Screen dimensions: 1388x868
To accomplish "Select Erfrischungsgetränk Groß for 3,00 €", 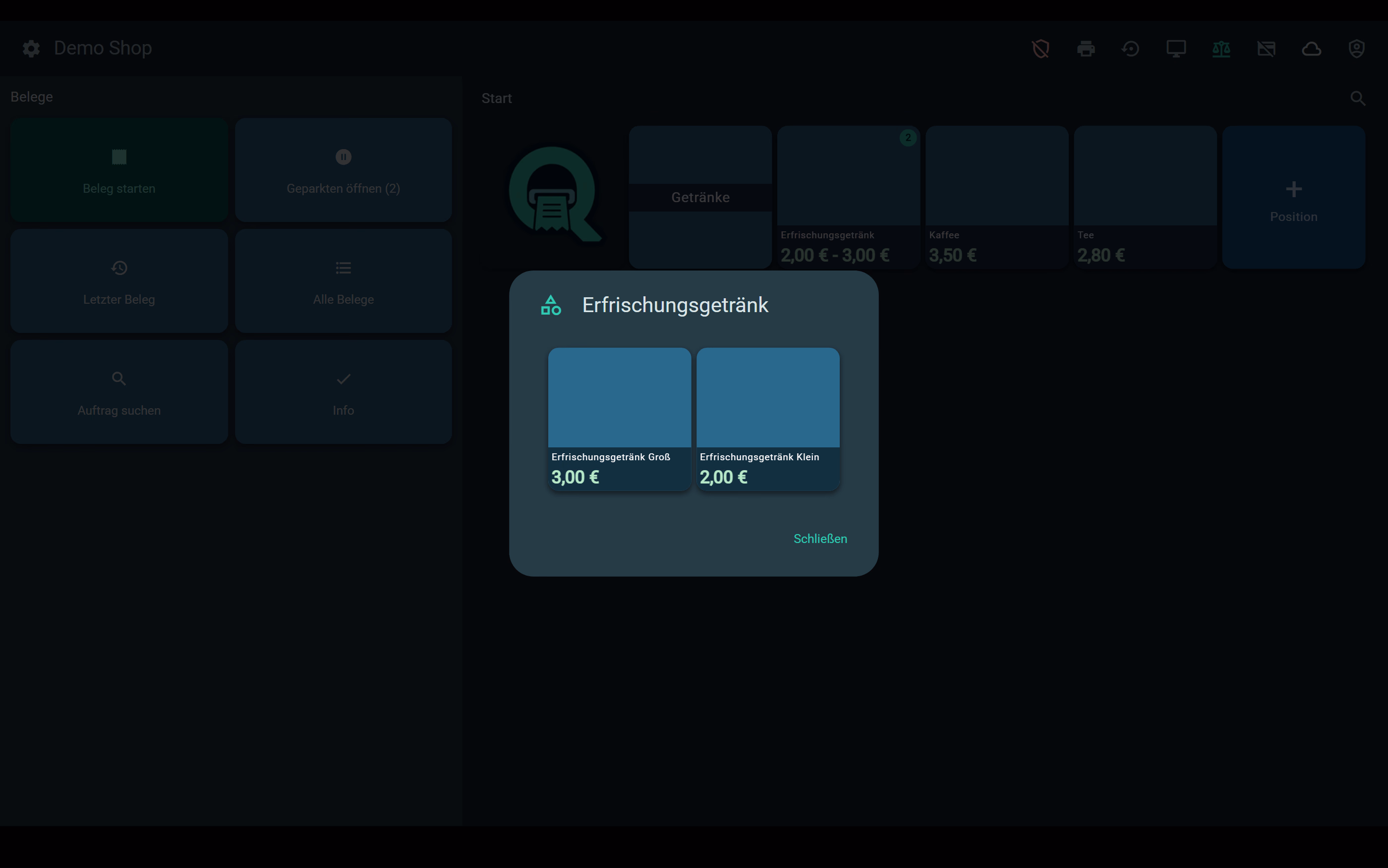I will (x=620, y=419).
